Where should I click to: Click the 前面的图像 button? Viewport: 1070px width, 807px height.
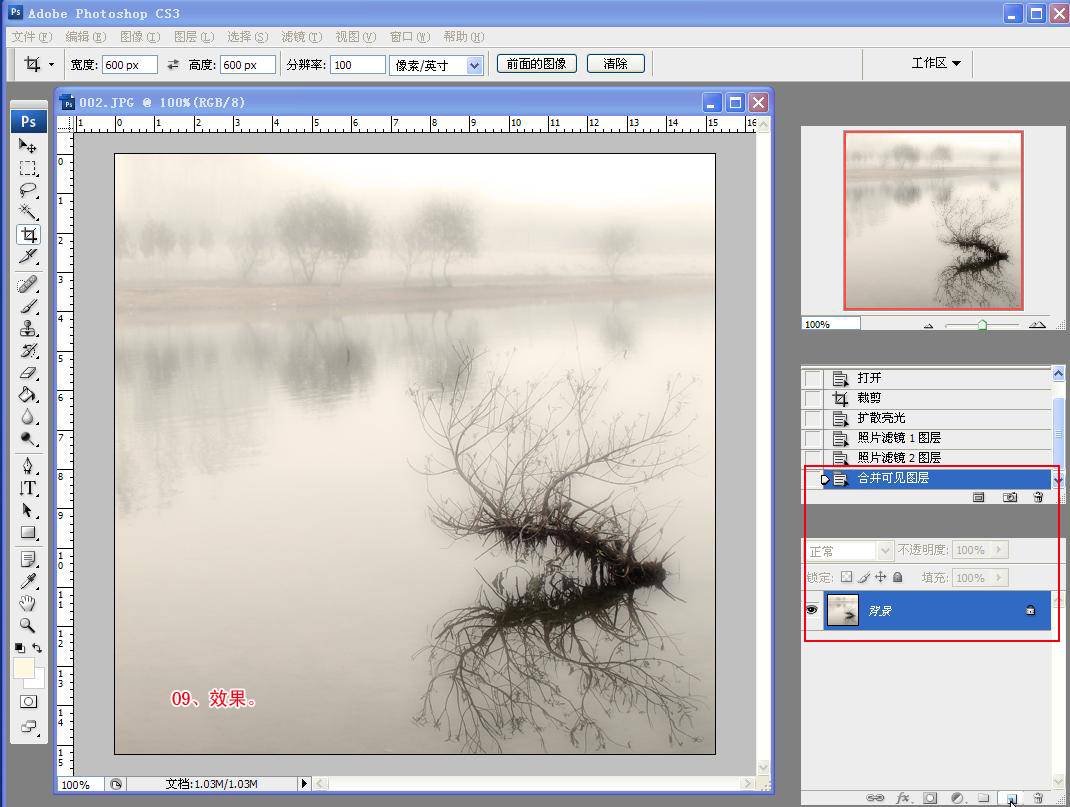pos(536,63)
